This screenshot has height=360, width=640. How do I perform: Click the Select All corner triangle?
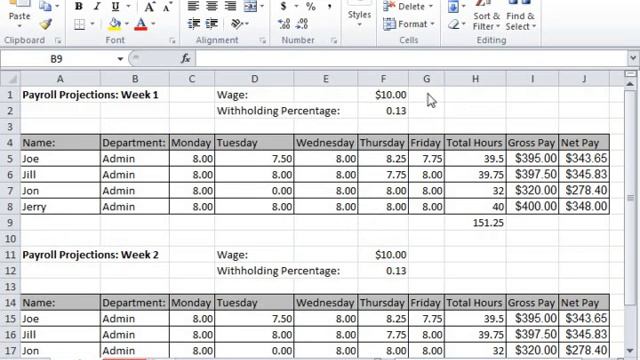(10, 79)
